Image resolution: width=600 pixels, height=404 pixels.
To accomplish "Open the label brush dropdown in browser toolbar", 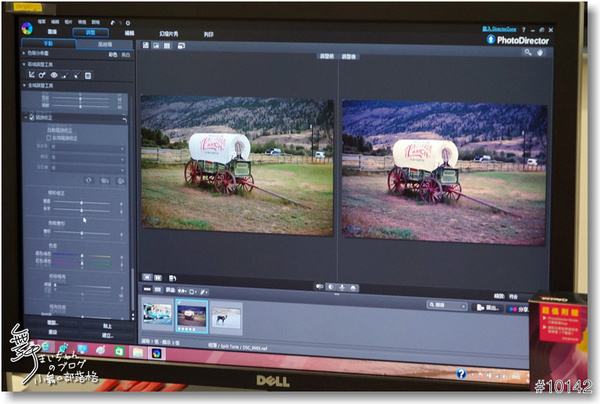I will point(204,292).
